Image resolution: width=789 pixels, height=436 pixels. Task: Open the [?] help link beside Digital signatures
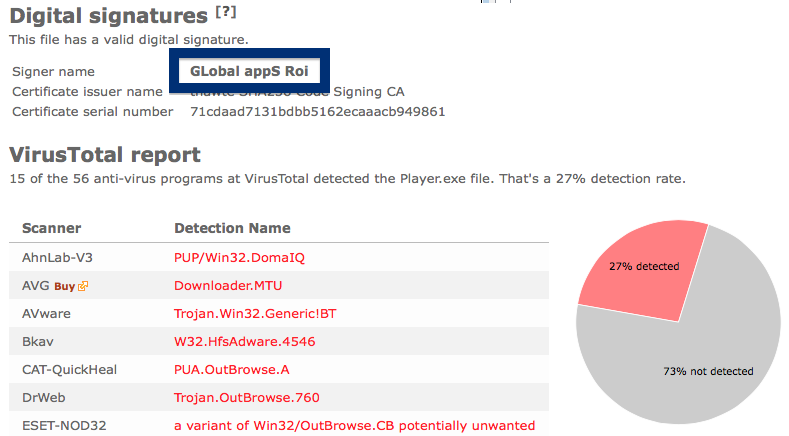(226, 12)
